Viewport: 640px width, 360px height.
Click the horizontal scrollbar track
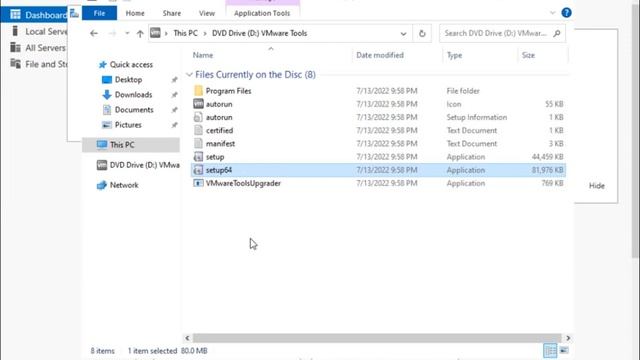pyautogui.click(x=378, y=338)
